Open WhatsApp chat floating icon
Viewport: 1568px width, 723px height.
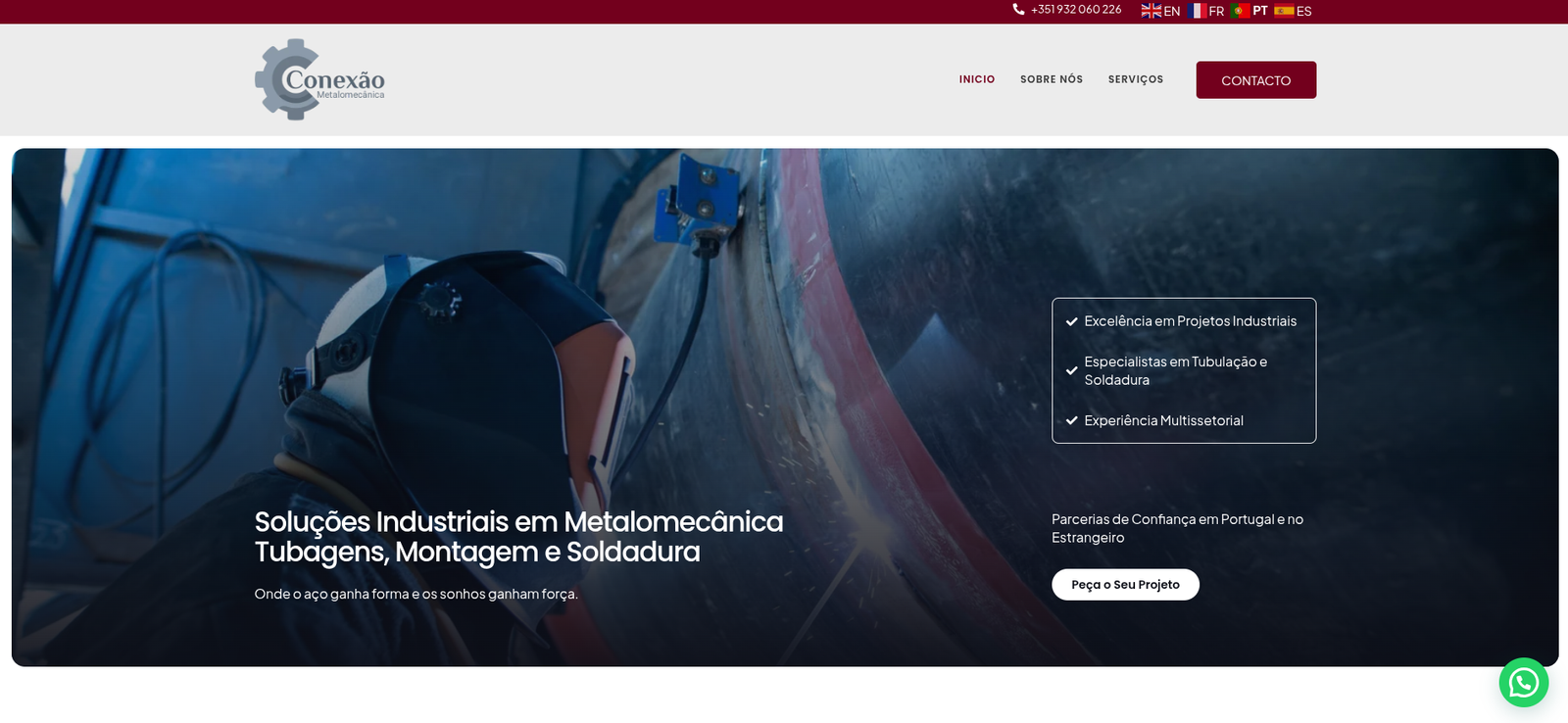point(1523,682)
